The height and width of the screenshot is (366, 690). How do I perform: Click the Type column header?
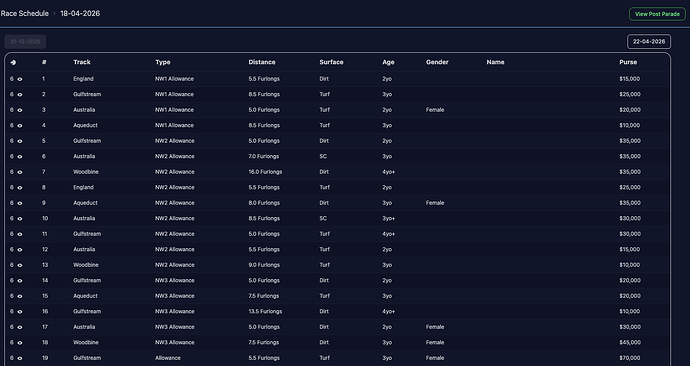(163, 62)
